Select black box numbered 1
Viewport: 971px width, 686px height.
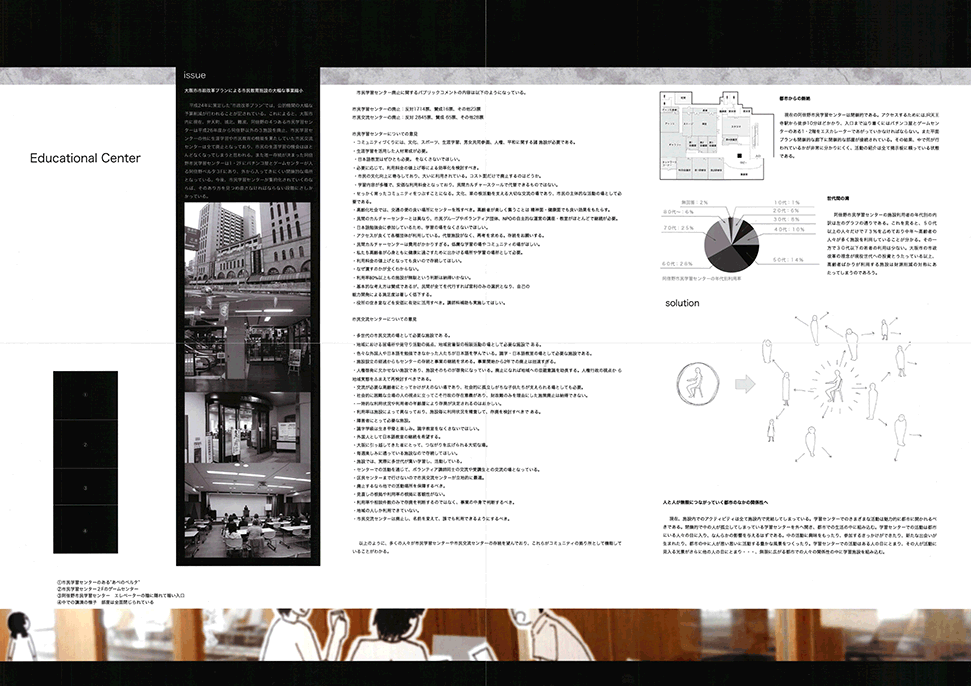click(85, 394)
